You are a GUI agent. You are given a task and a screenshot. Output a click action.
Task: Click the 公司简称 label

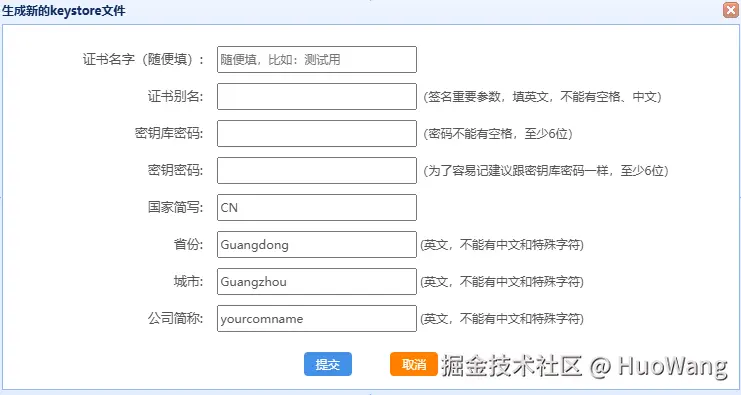click(x=175, y=318)
